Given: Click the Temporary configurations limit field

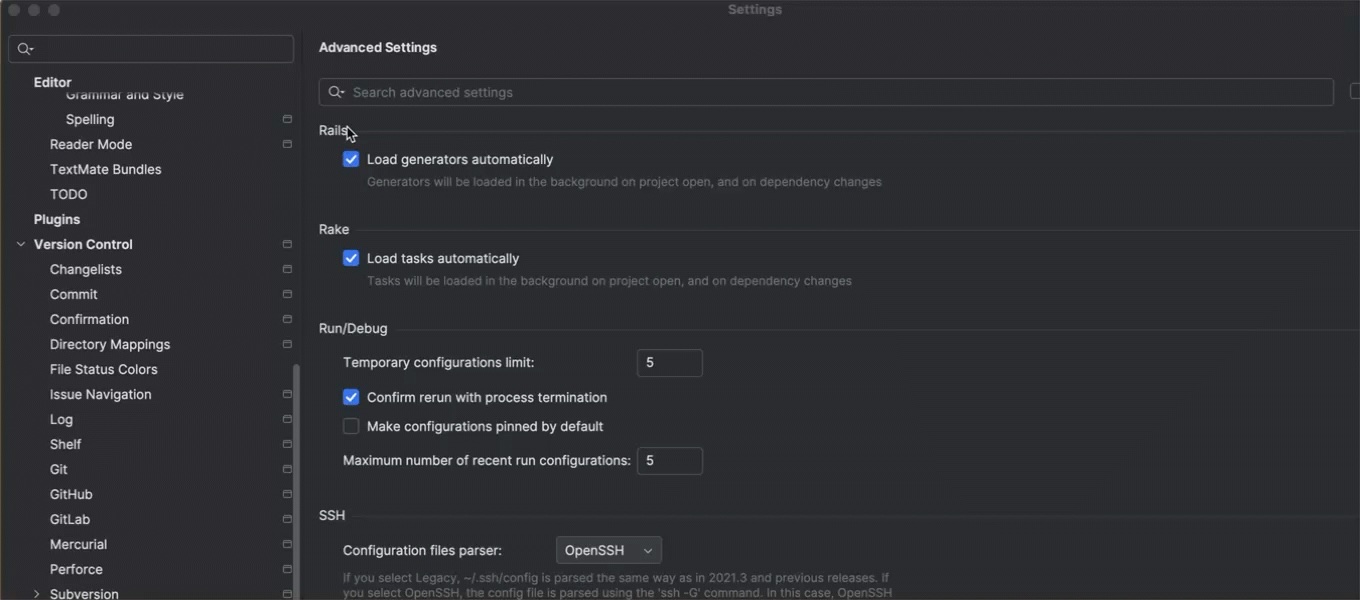Looking at the screenshot, I should (669, 363).
